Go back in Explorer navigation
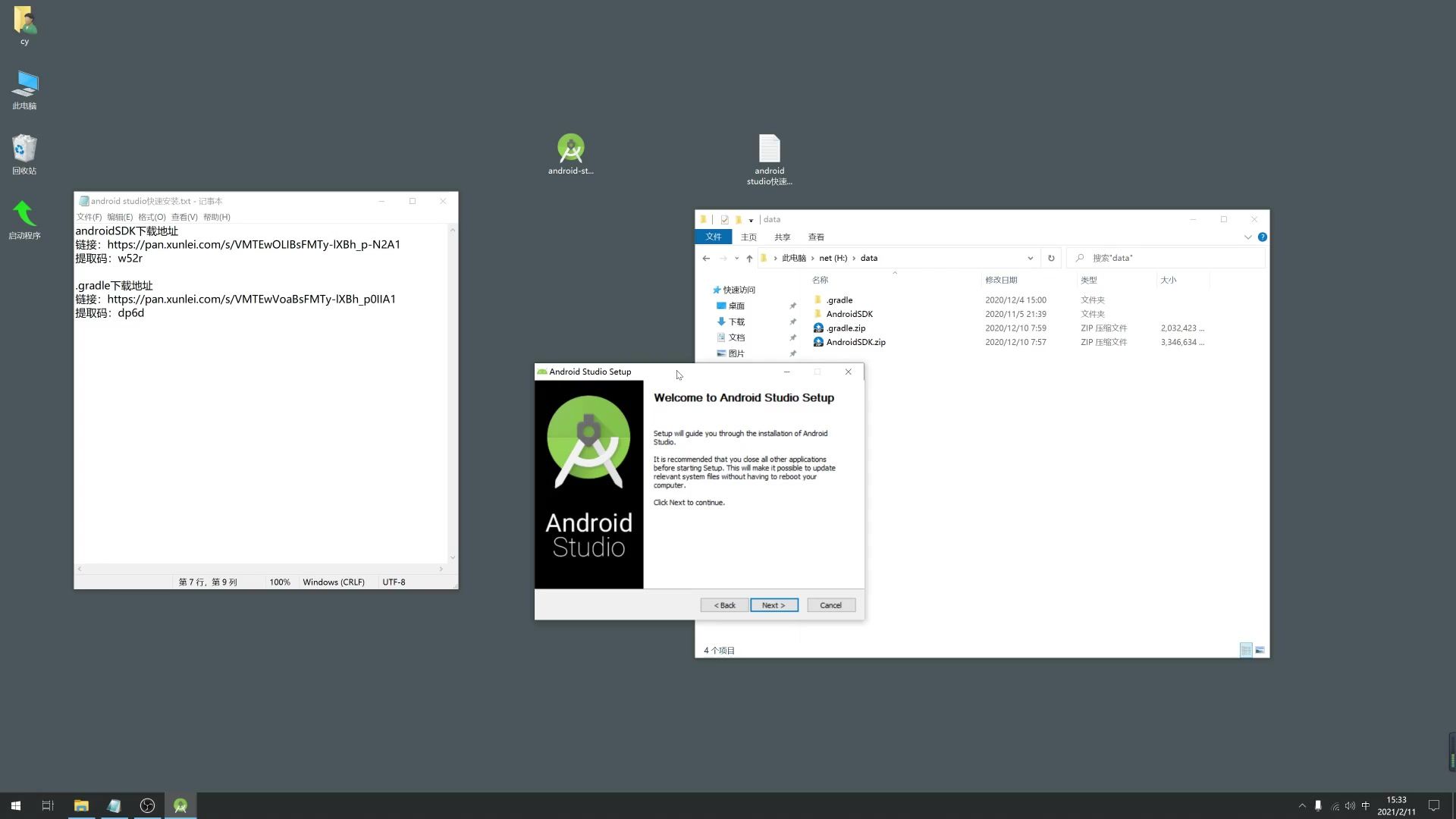Screen dimensions: 1456x819 coord(706,258)
